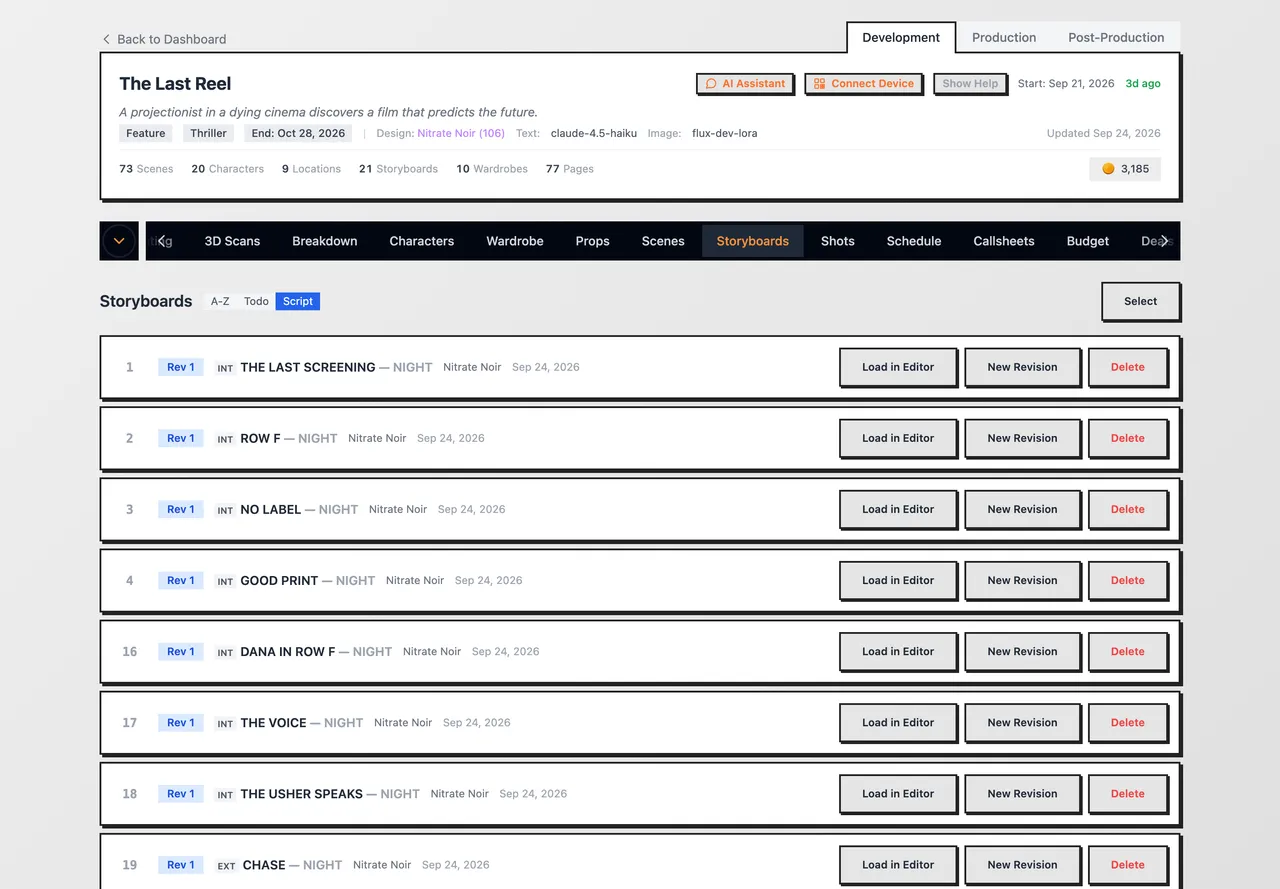Open the Shots section
Viewport: 1280px width, 889px height.
tap(838, 241)
